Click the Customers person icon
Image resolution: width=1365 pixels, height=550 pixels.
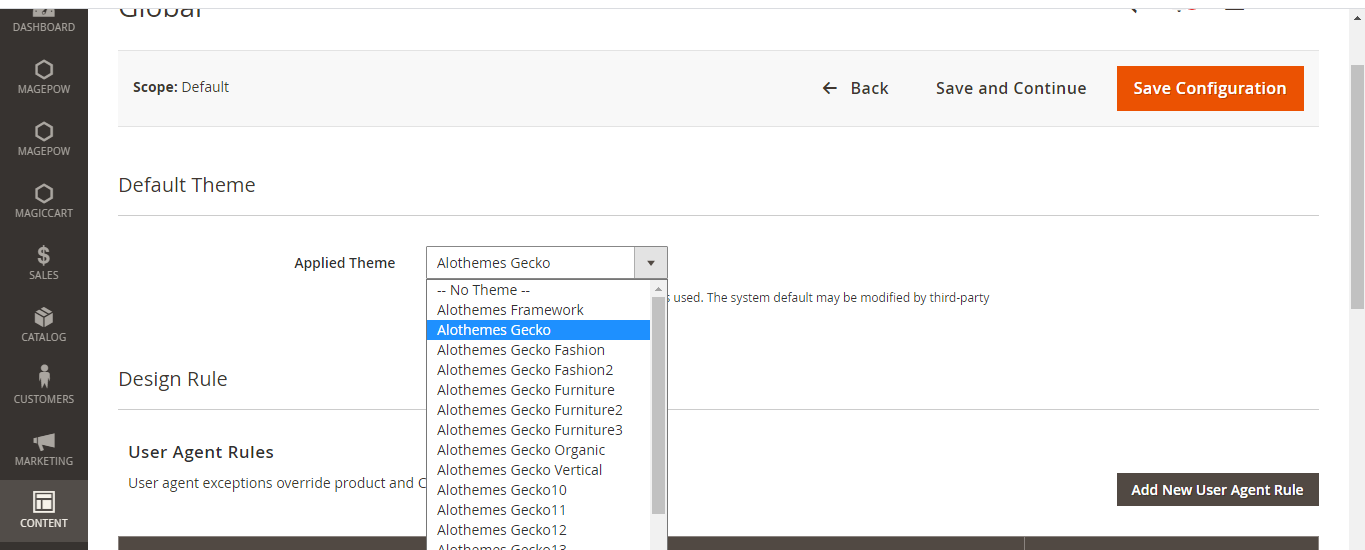[x=43, y=378]
